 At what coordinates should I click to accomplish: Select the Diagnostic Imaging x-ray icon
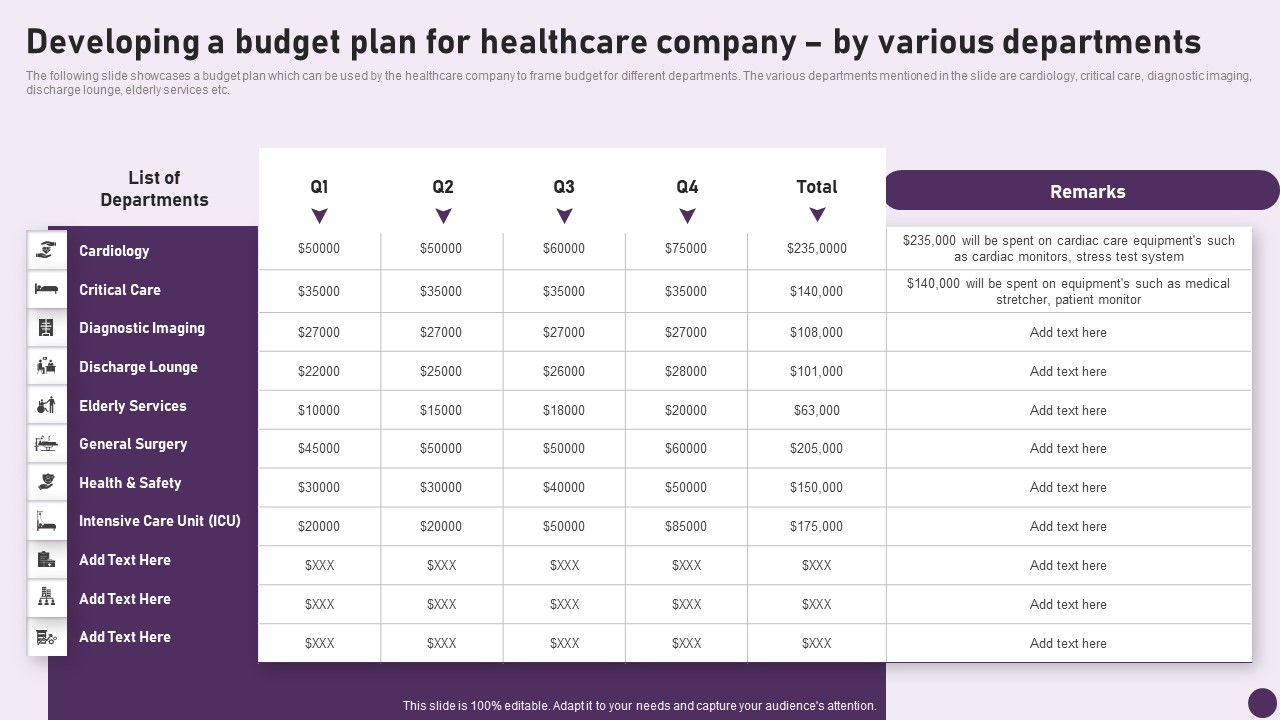[x=46, y=328]
